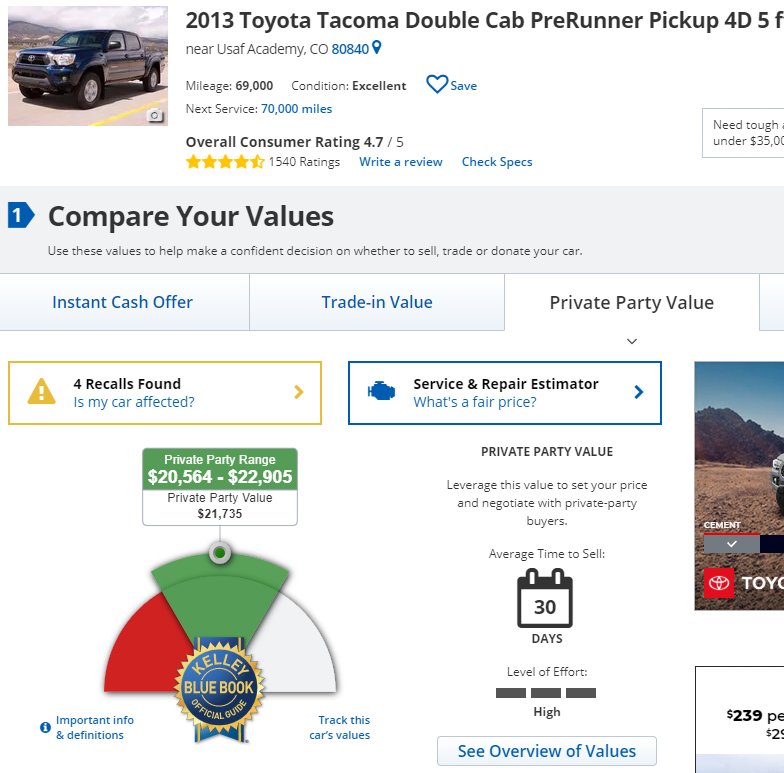Click the location pin icon next to 80840
Screen dimensions: 784x773
377,48
